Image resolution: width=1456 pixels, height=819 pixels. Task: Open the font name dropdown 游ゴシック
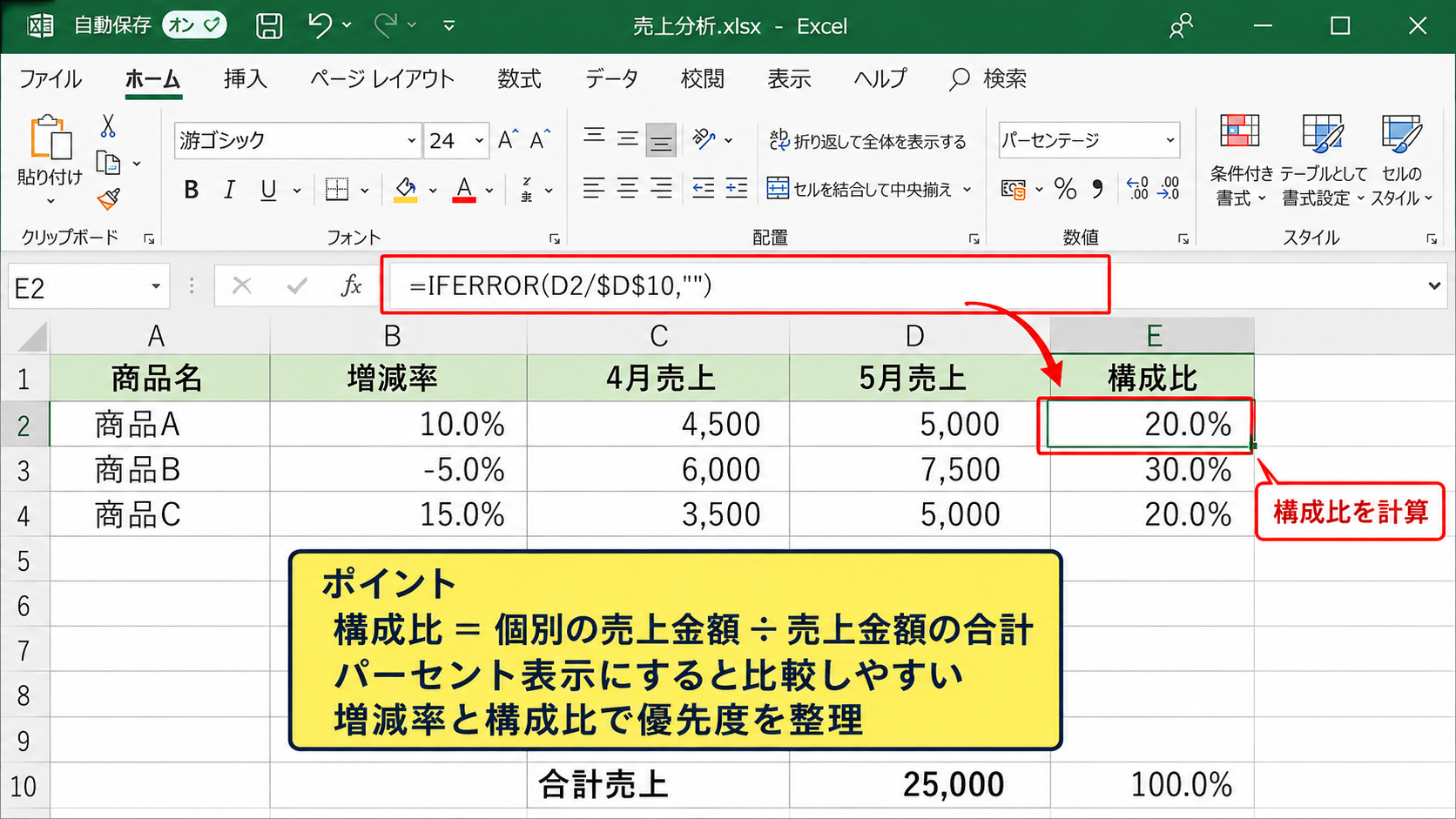(x=412, y=140)
